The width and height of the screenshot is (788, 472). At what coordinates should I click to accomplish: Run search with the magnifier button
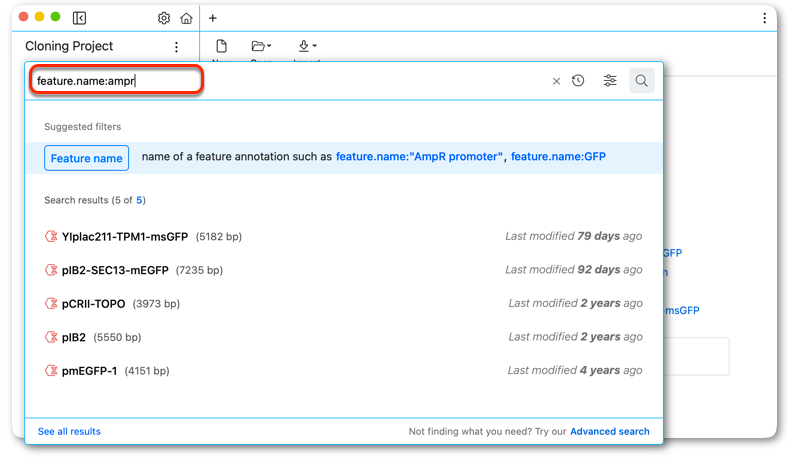tap(642, 80)
